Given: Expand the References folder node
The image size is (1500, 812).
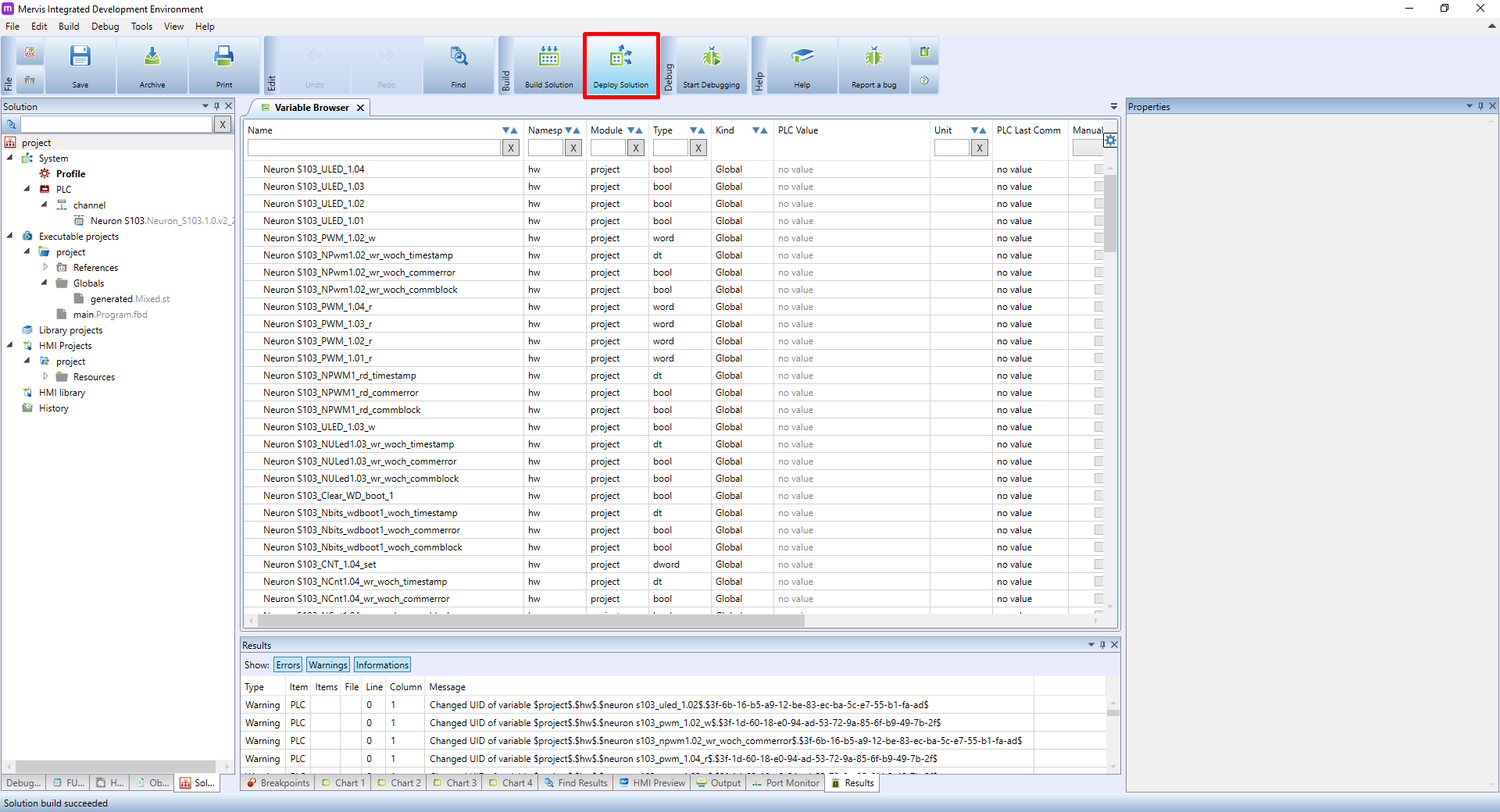Looking at the screenshot, I should click(x=45, y=267).
